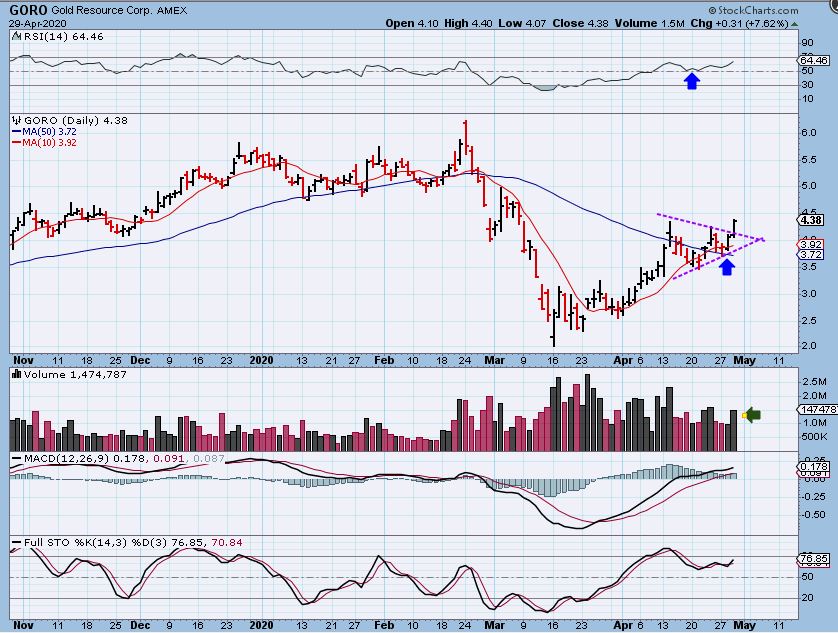Click the Full STO legend line icon
The height and width of the screenshot is (633, 838).
click(17, 543)
